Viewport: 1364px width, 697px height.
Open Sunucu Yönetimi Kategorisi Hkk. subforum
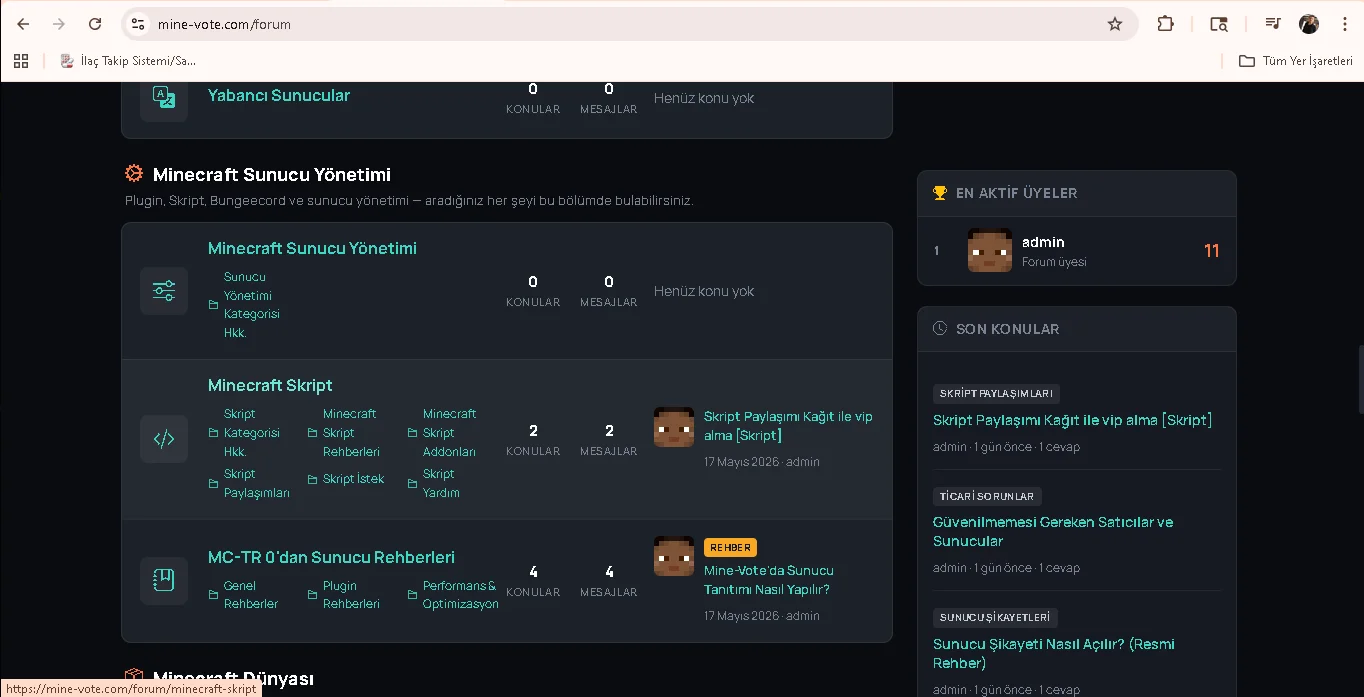252,305
